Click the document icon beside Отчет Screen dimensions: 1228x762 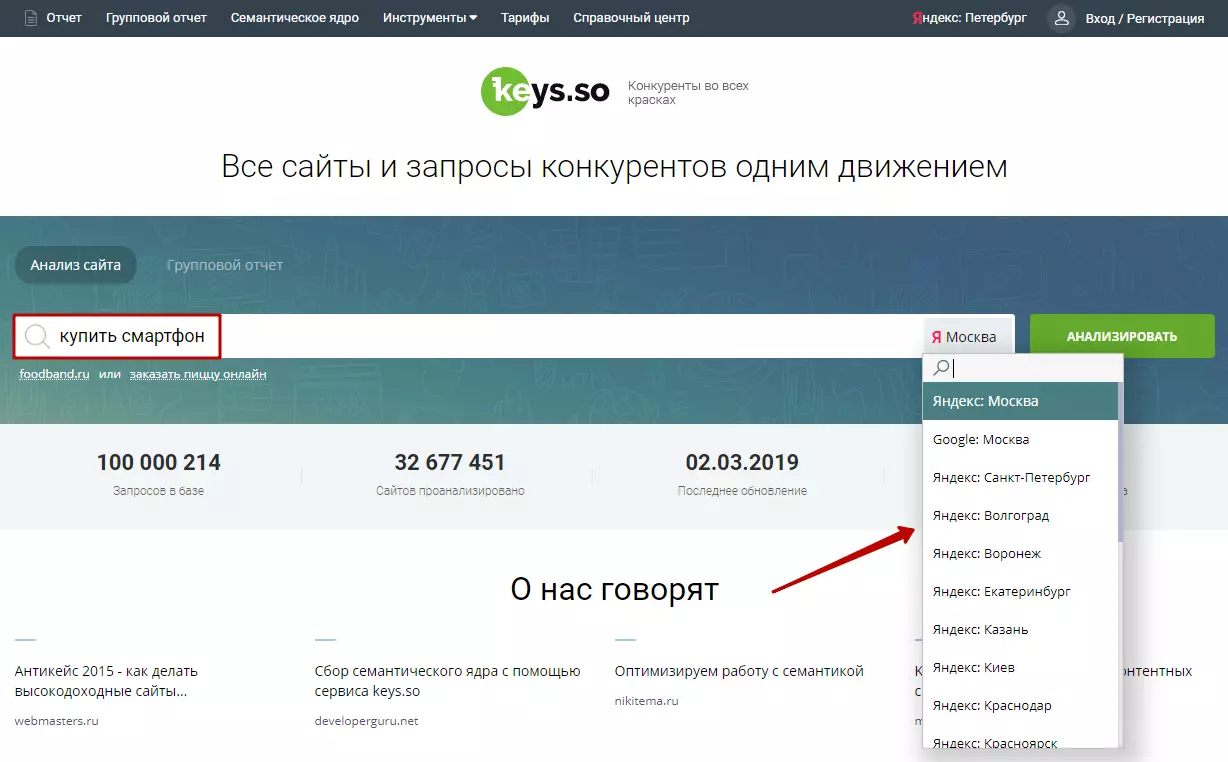pyautogui.click(x=31, y=18)
